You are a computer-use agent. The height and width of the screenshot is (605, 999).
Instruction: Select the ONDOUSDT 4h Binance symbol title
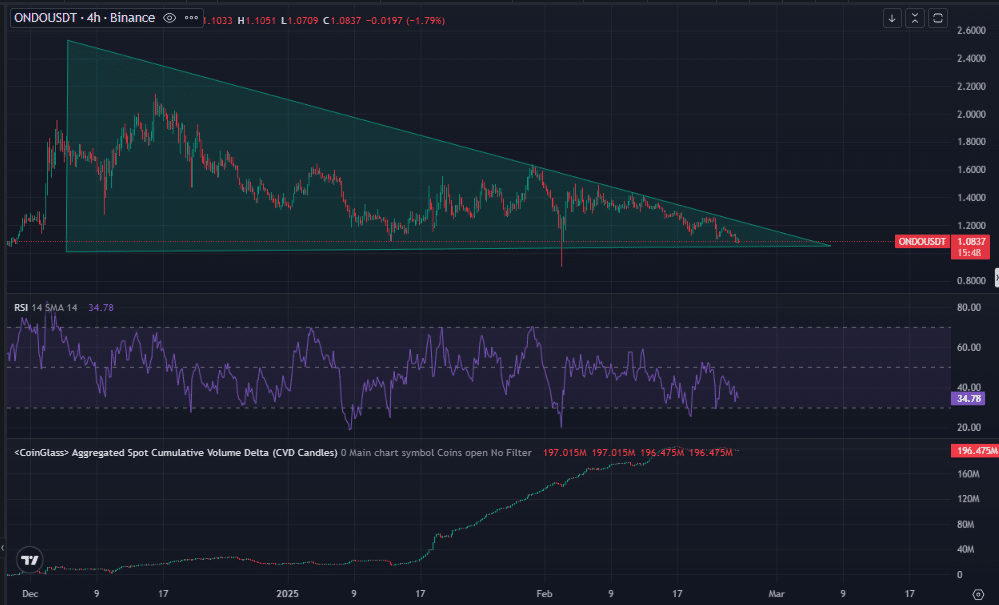pos(84,18)
